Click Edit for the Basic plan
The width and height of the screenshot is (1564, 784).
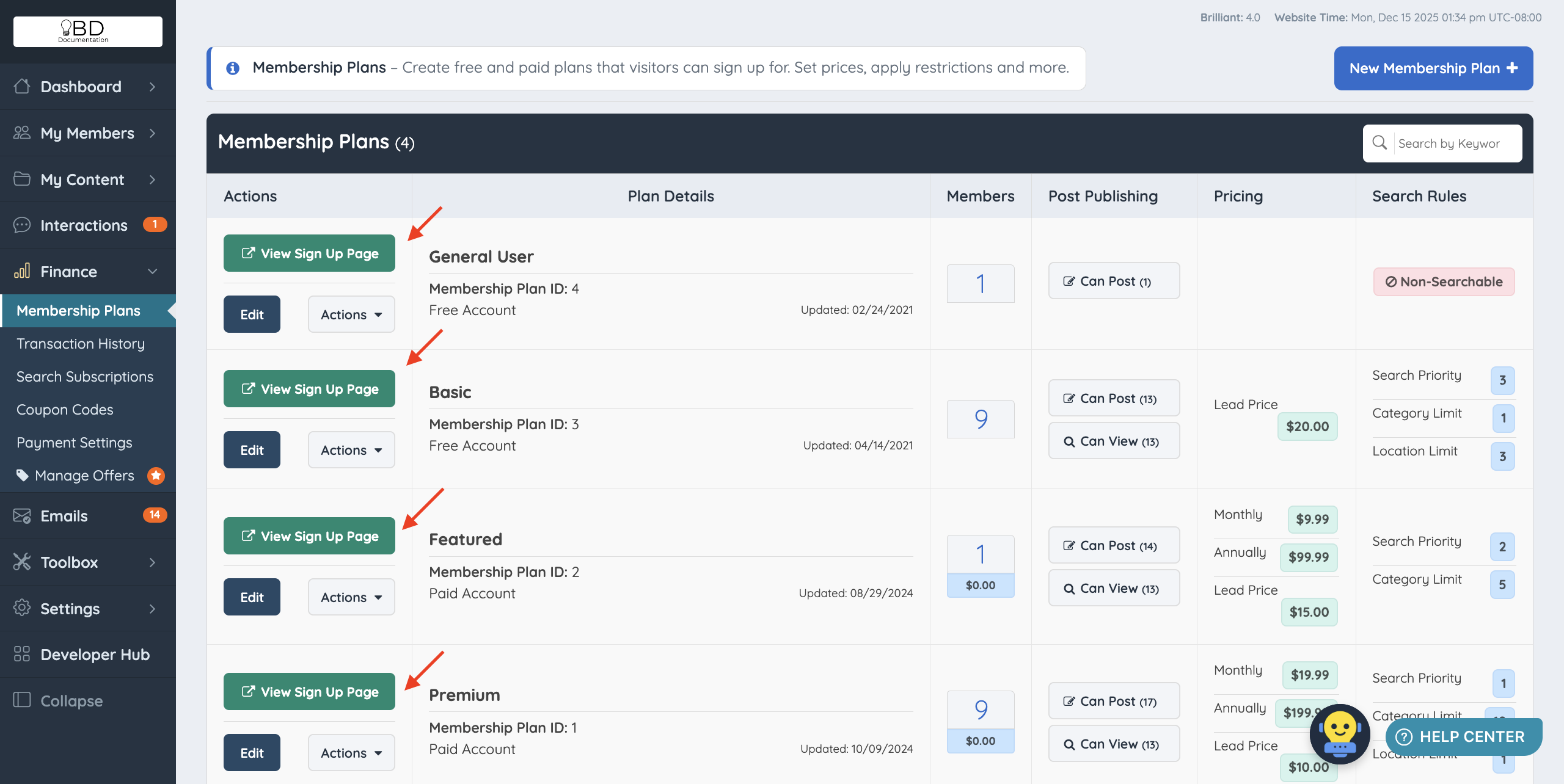click(x=252, y=450)
